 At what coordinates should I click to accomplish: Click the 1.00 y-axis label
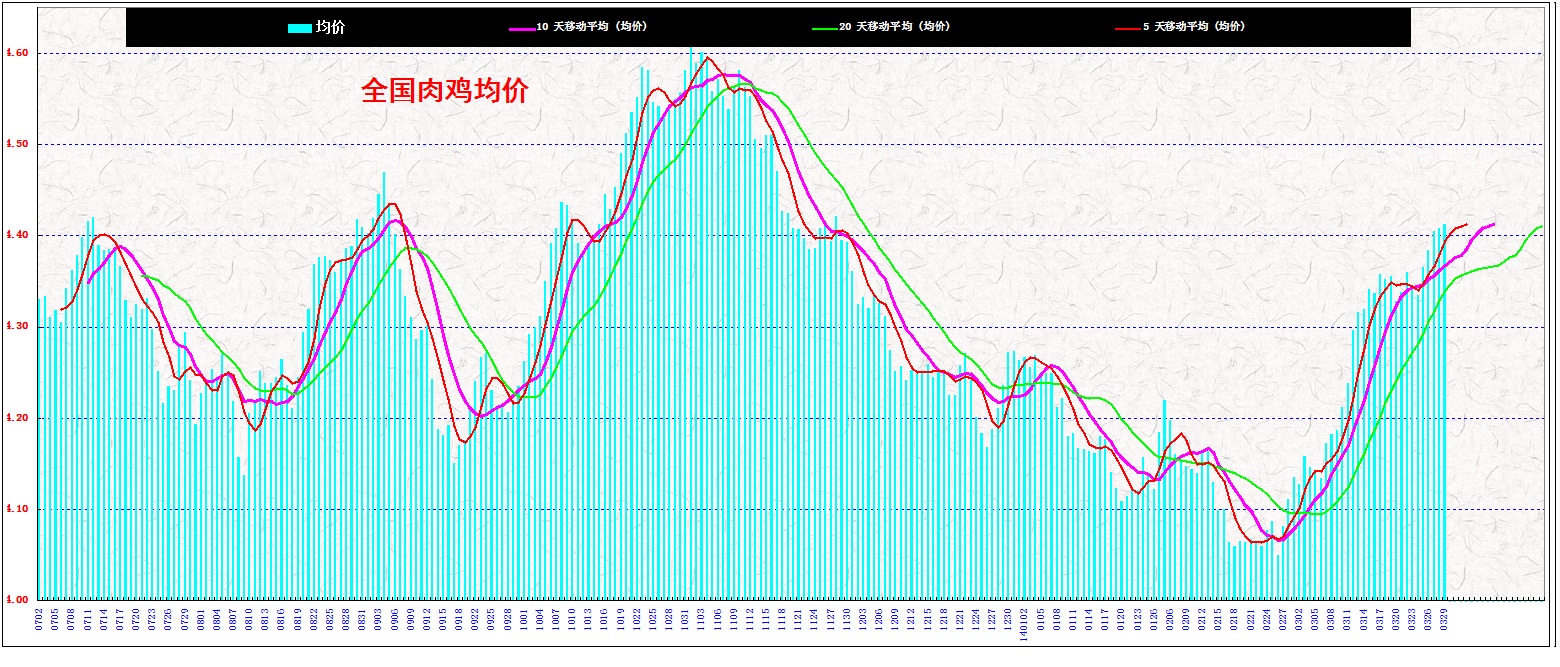coord(17,600)
